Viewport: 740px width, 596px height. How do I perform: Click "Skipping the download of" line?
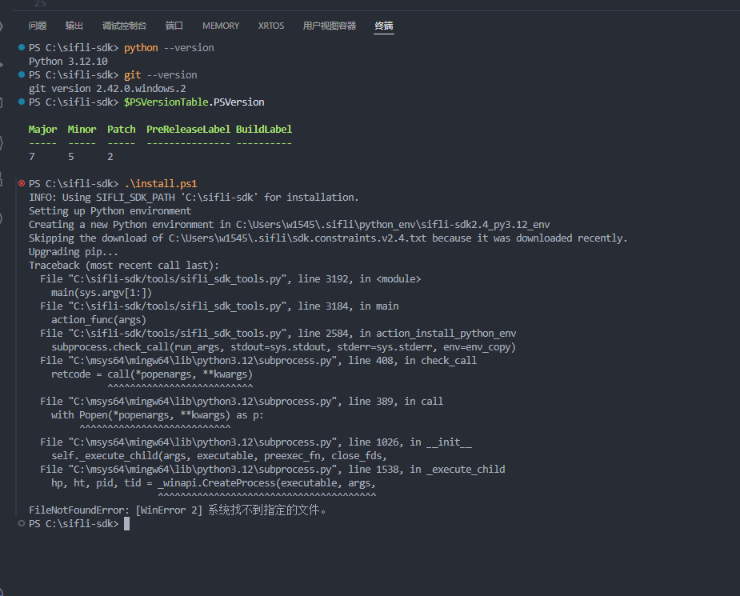tap(328, 238)
